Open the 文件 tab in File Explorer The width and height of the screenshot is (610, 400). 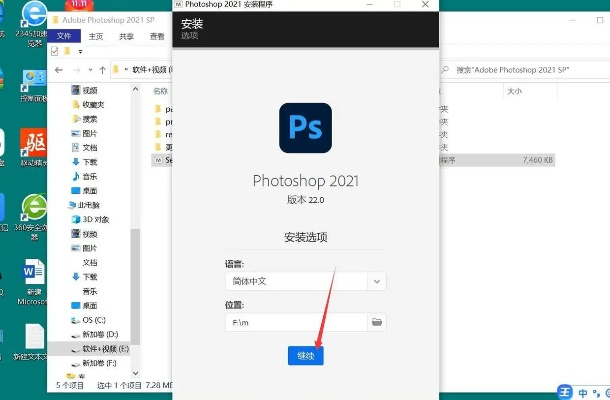[64, 36]
